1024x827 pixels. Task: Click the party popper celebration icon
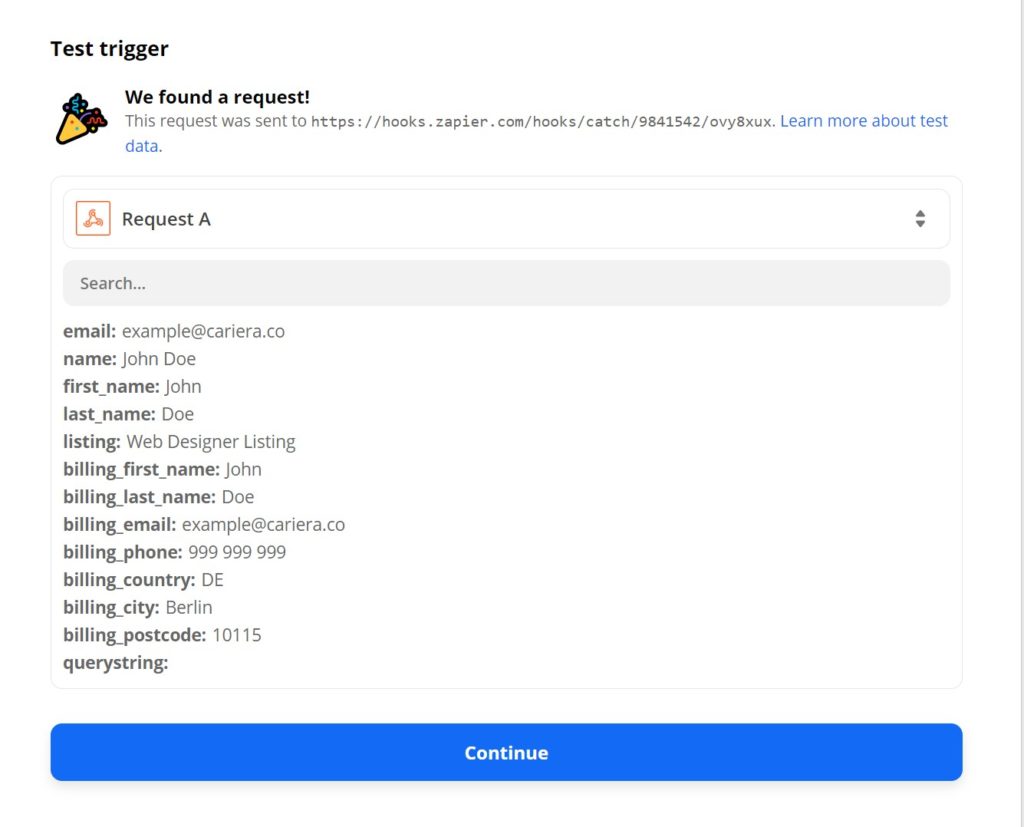pyautogui.click(x=81, y=119)
